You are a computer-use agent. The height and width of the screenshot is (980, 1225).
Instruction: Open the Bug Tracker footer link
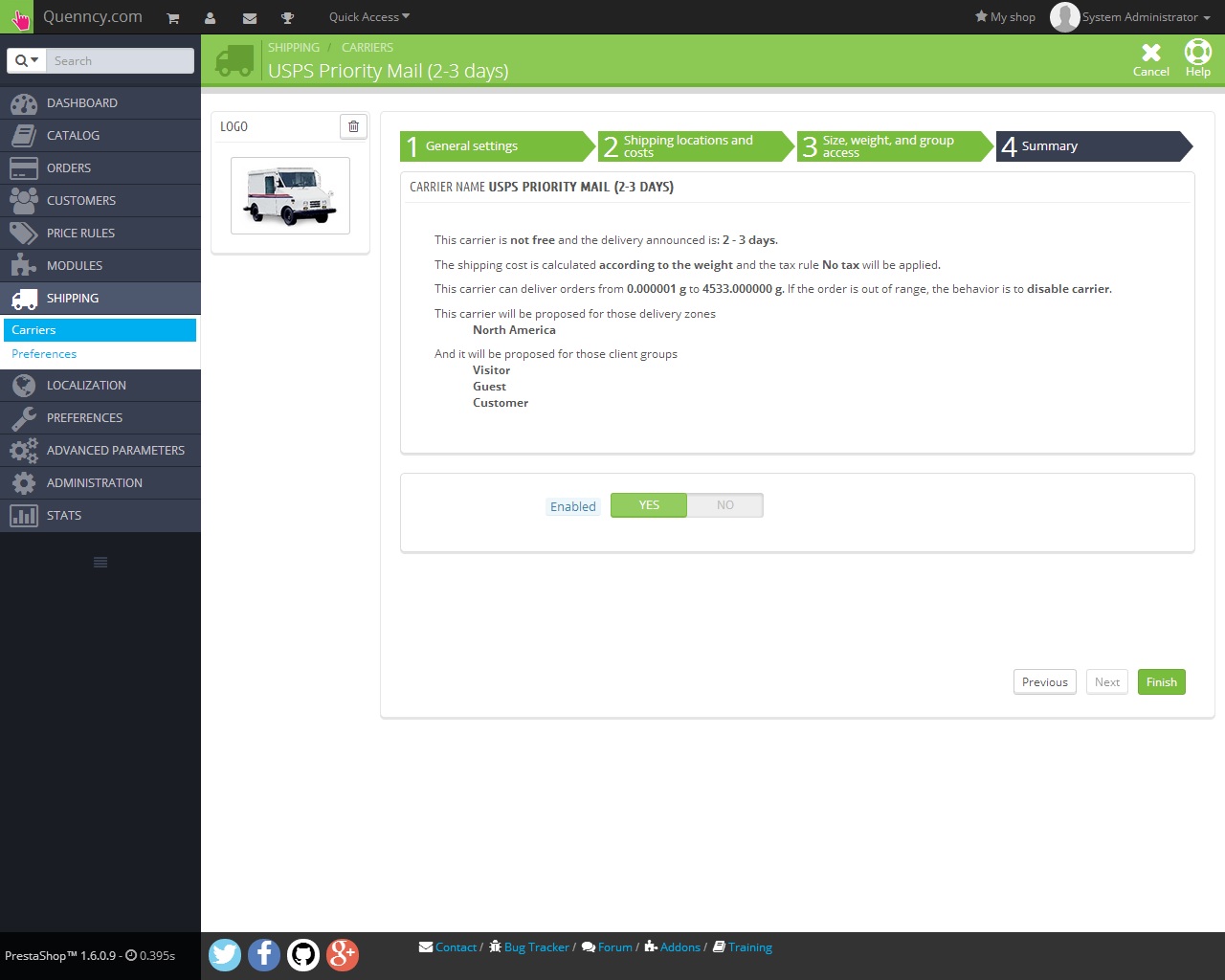[x=529, y=947]
